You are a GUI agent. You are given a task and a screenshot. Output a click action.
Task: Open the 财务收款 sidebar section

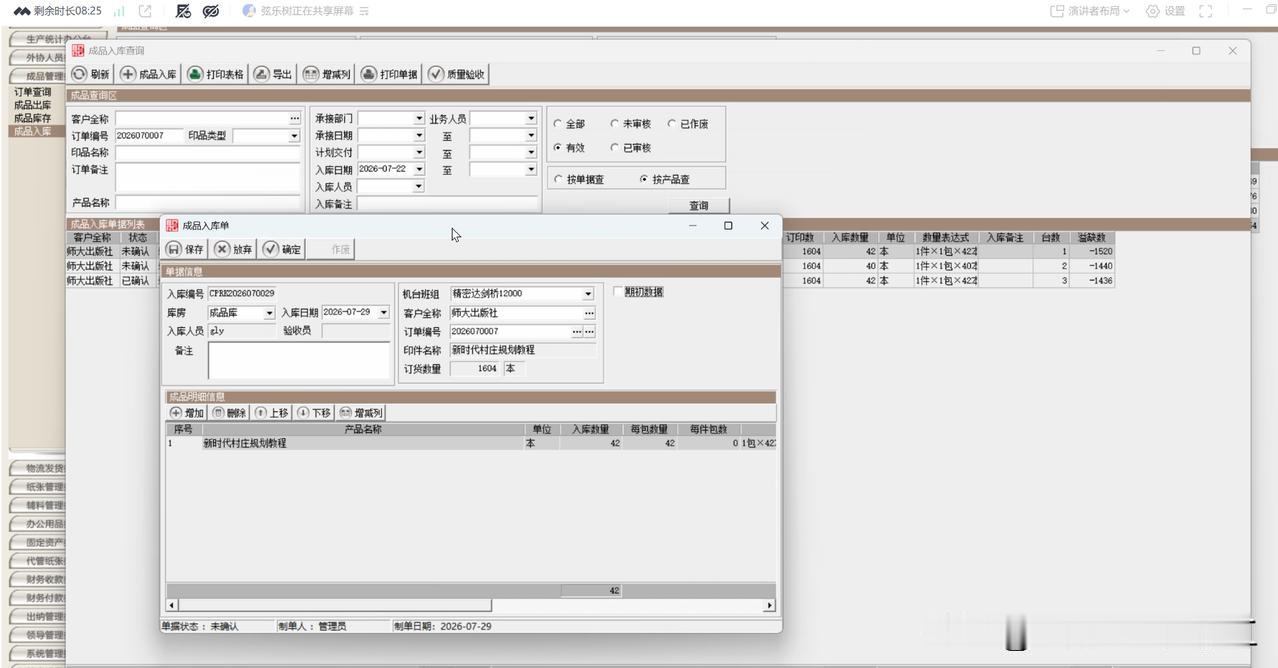point(38,579)
